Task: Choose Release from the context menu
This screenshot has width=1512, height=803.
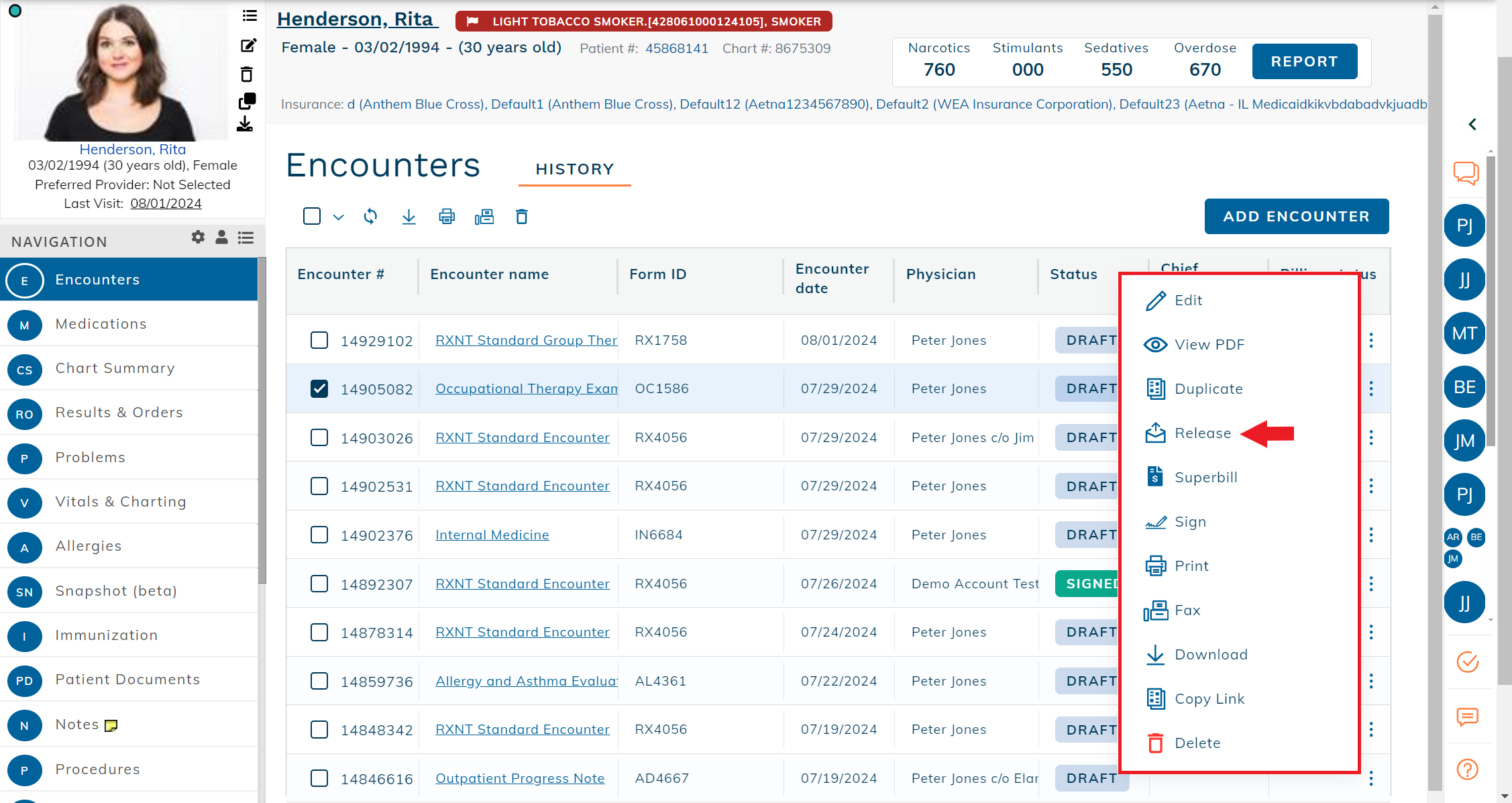Action: [x=1202, y=433]
